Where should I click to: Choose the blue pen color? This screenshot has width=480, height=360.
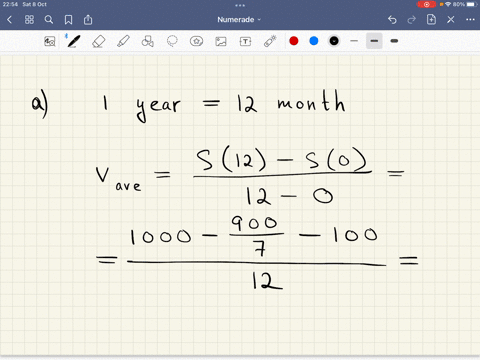pyautogui.click(x=314, y=41)
